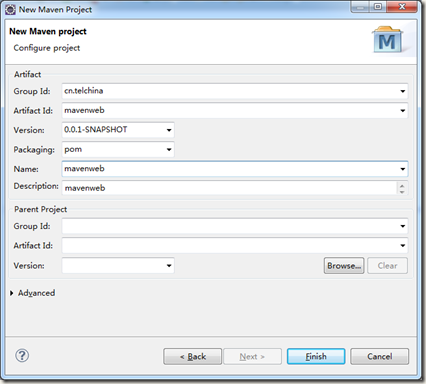Click the help question mark icon

22,356
